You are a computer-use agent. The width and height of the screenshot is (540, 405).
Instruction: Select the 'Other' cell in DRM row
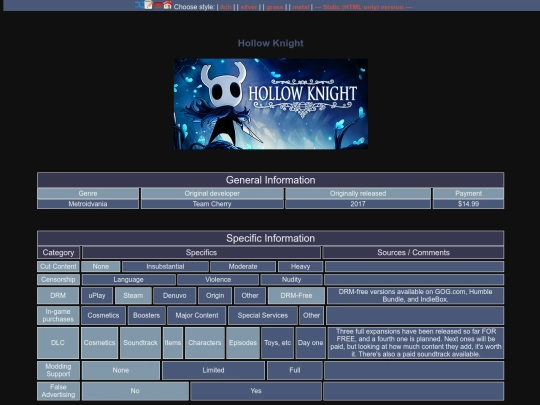tap(250, 295)
